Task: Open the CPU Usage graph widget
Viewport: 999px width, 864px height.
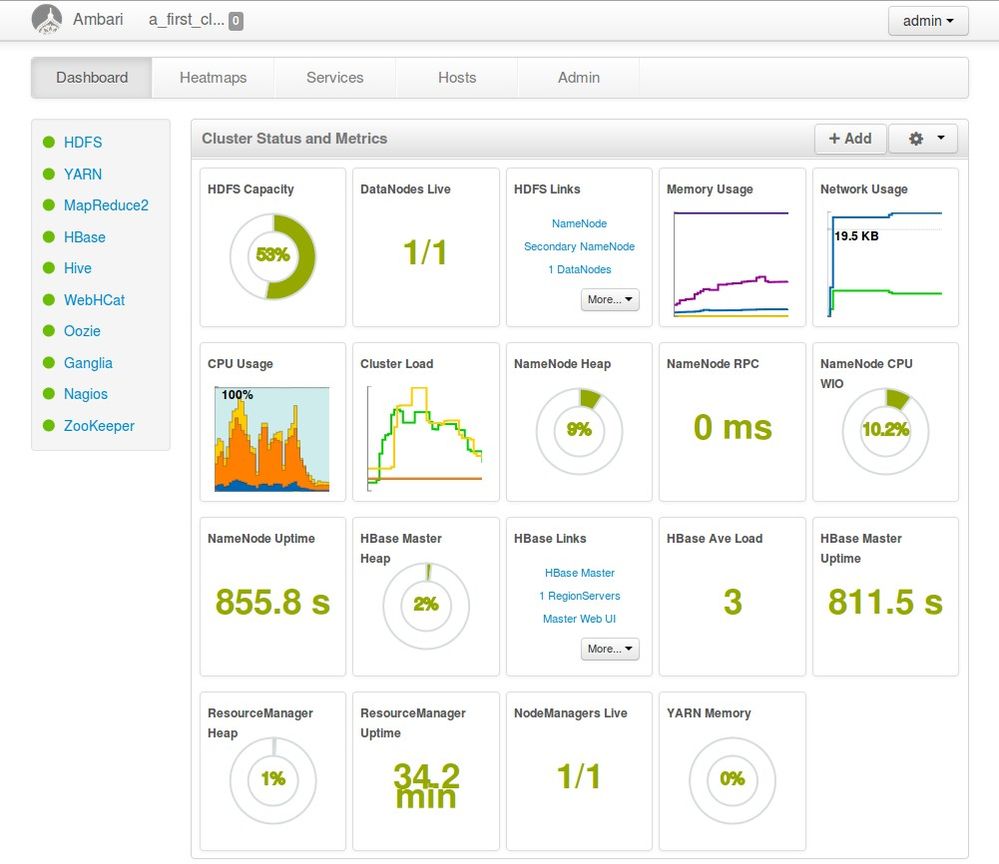Action: [x=272, y=438]
